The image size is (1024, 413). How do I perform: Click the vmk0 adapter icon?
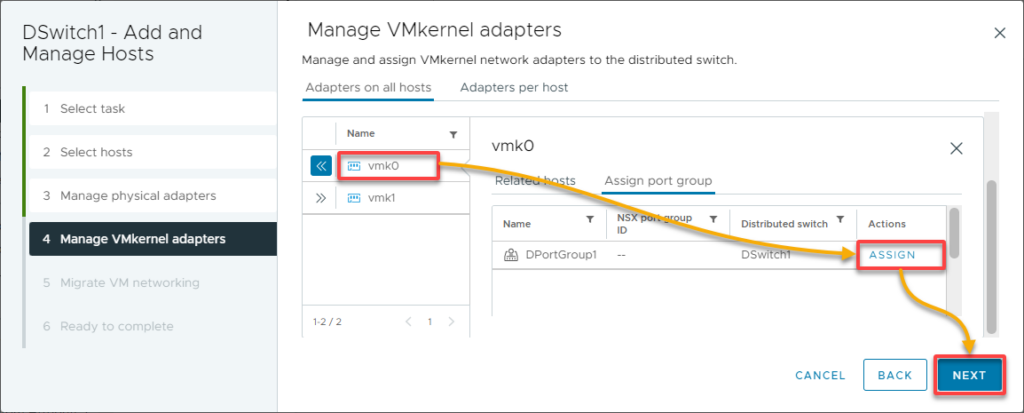(354, 165)
